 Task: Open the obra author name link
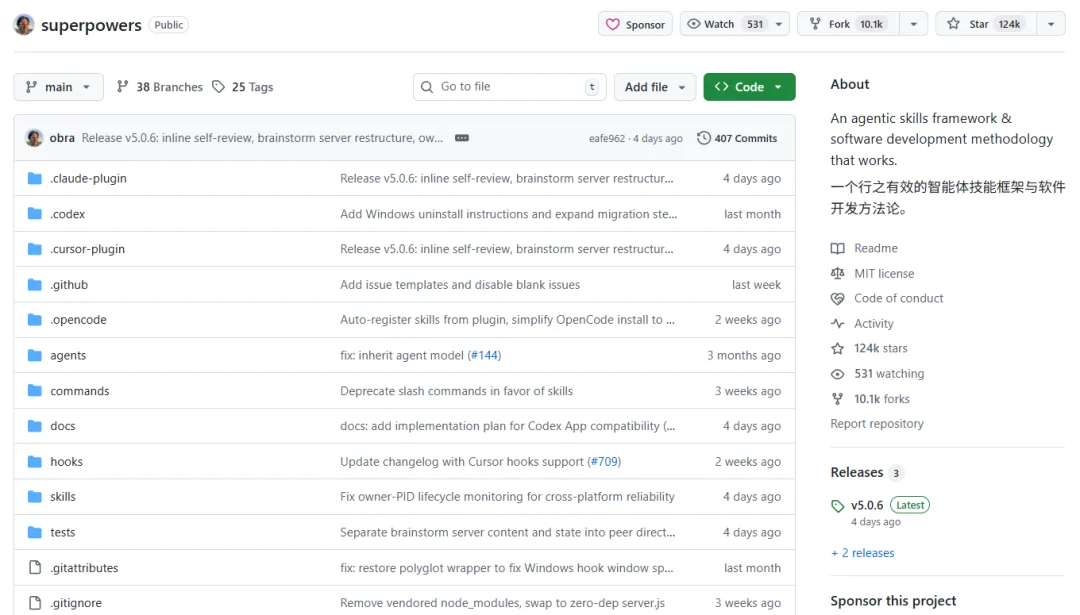(62, 138)
